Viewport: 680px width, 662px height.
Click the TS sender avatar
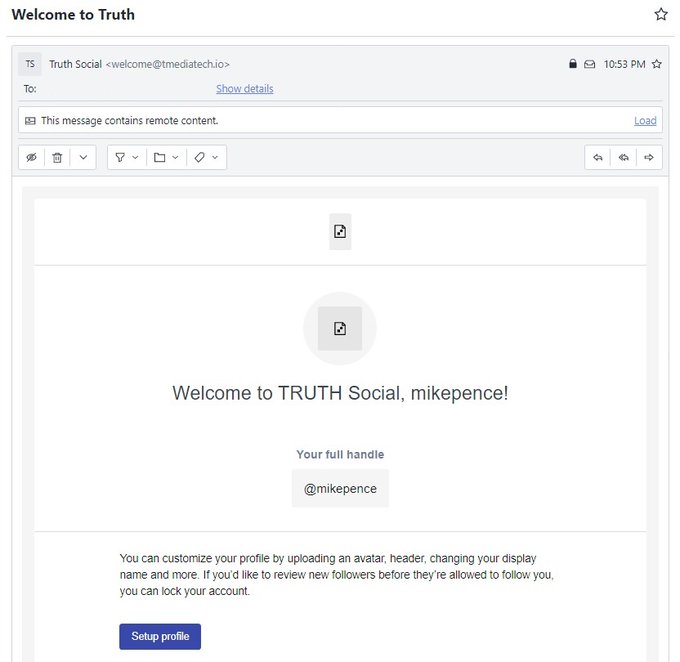pyautogui.click(x=30, y=64)
